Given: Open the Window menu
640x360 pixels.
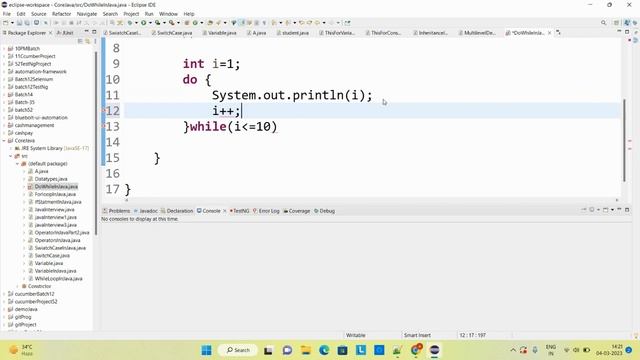Looking at the screenshot, I should [168, 14].
